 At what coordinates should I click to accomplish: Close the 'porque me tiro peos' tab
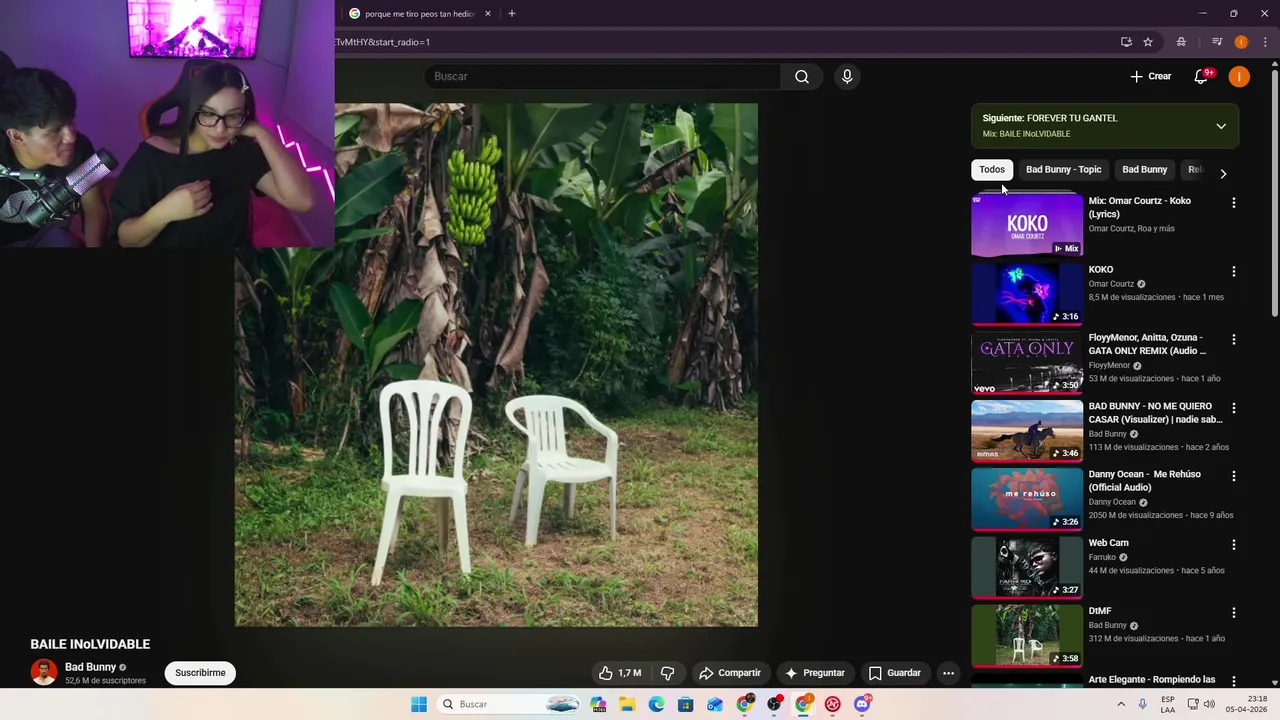pyautogui.click(x=488, y=14)
